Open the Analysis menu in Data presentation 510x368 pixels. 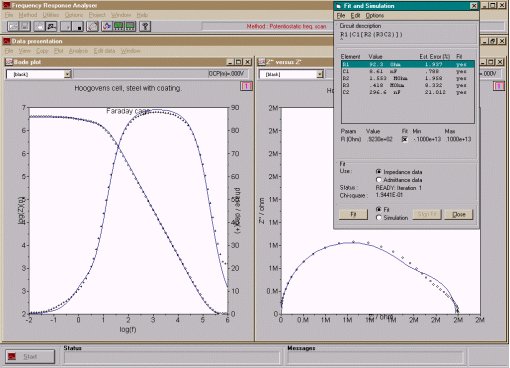coord(78,51)
